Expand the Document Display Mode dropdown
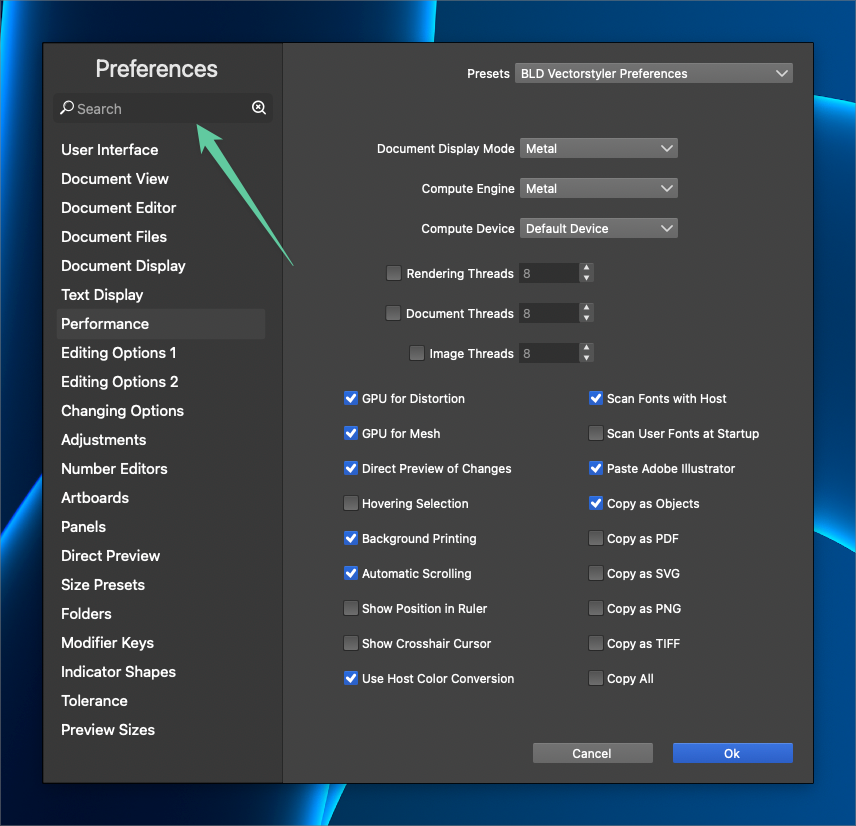This screenshot has height=826, width=856. pos(598,148)
